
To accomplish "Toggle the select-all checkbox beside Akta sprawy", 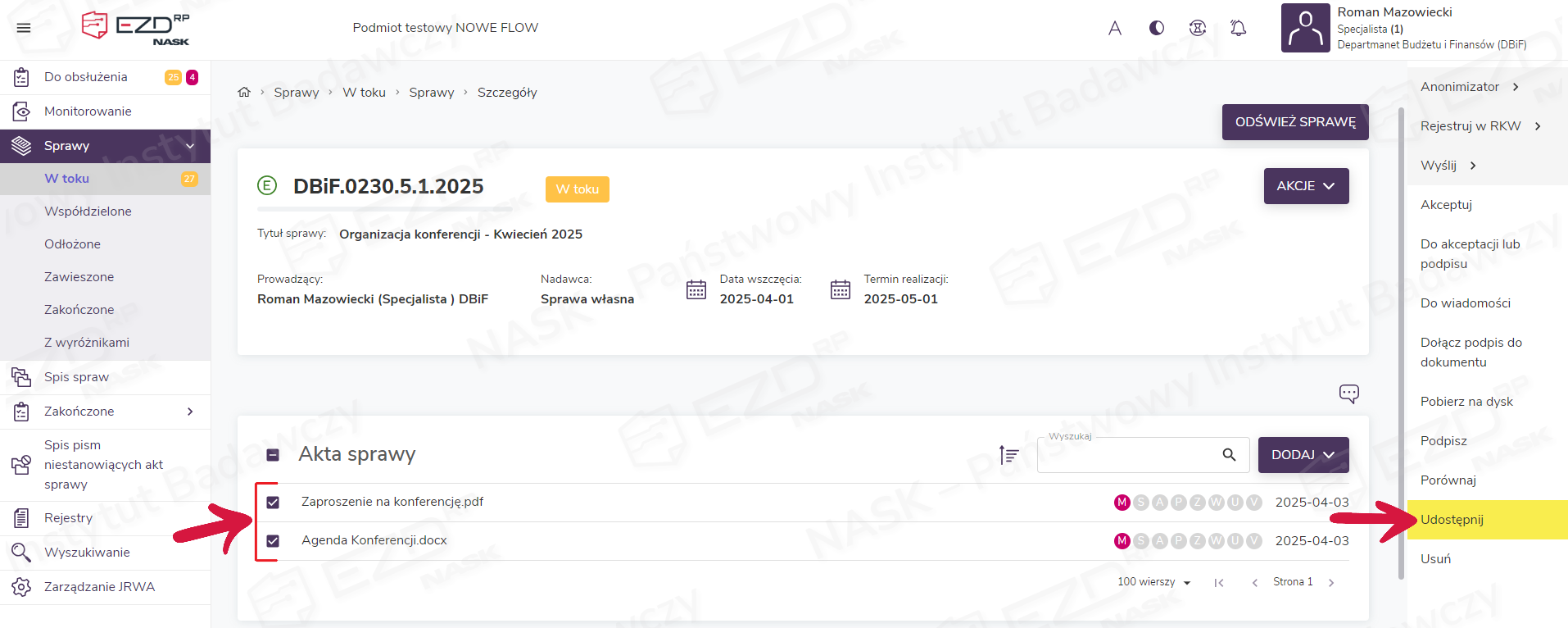I will coord(273,455).
